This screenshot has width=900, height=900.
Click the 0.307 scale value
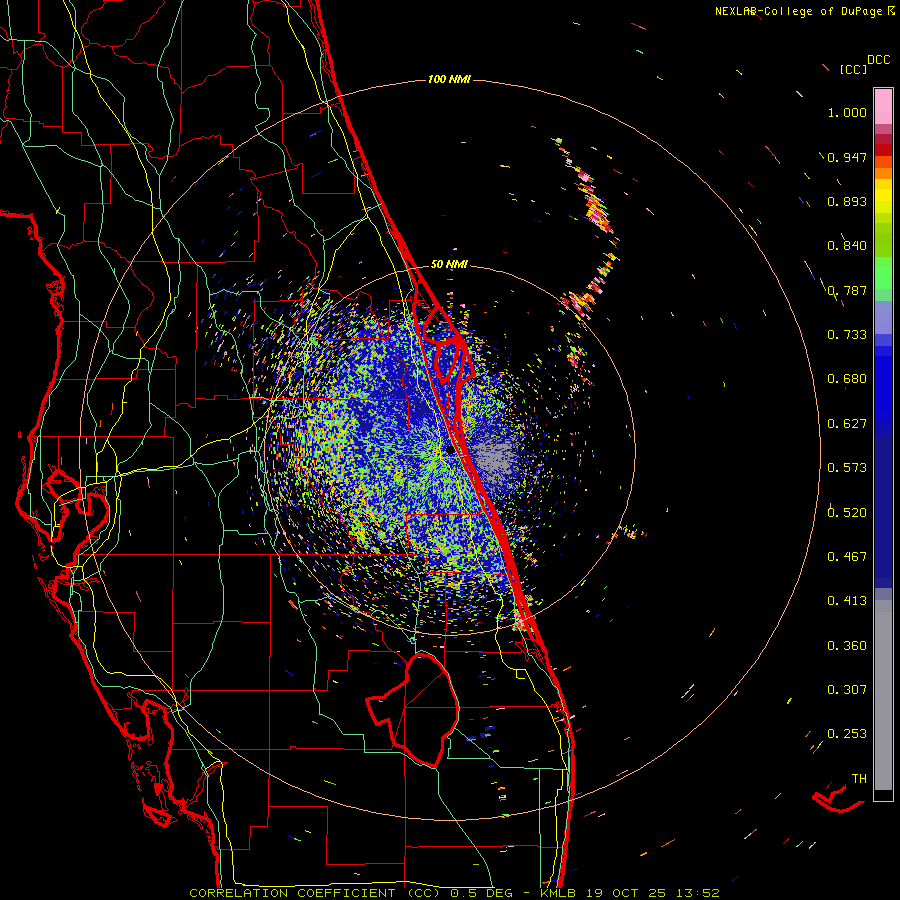click(847, 690)
